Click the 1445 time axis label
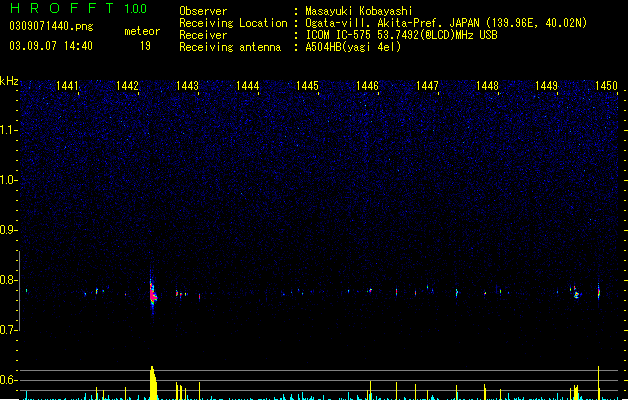 (307, 86)
